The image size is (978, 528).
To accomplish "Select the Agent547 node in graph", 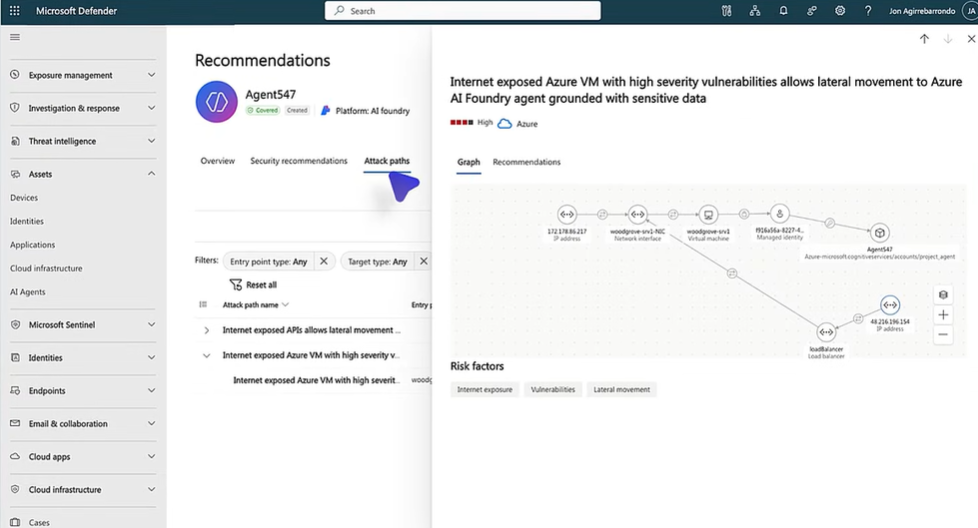I will [x=879, y=233].
